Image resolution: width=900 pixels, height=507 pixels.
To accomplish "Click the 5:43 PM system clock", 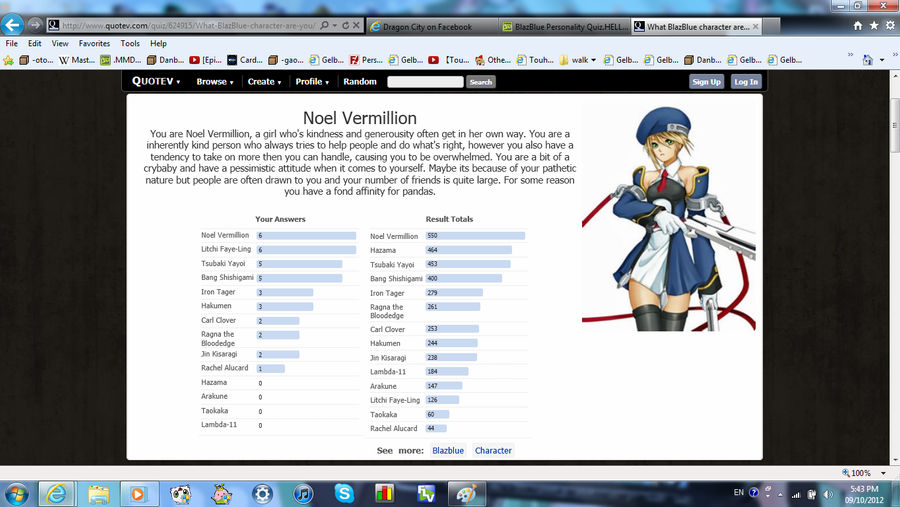I will [x=864, y=494].
